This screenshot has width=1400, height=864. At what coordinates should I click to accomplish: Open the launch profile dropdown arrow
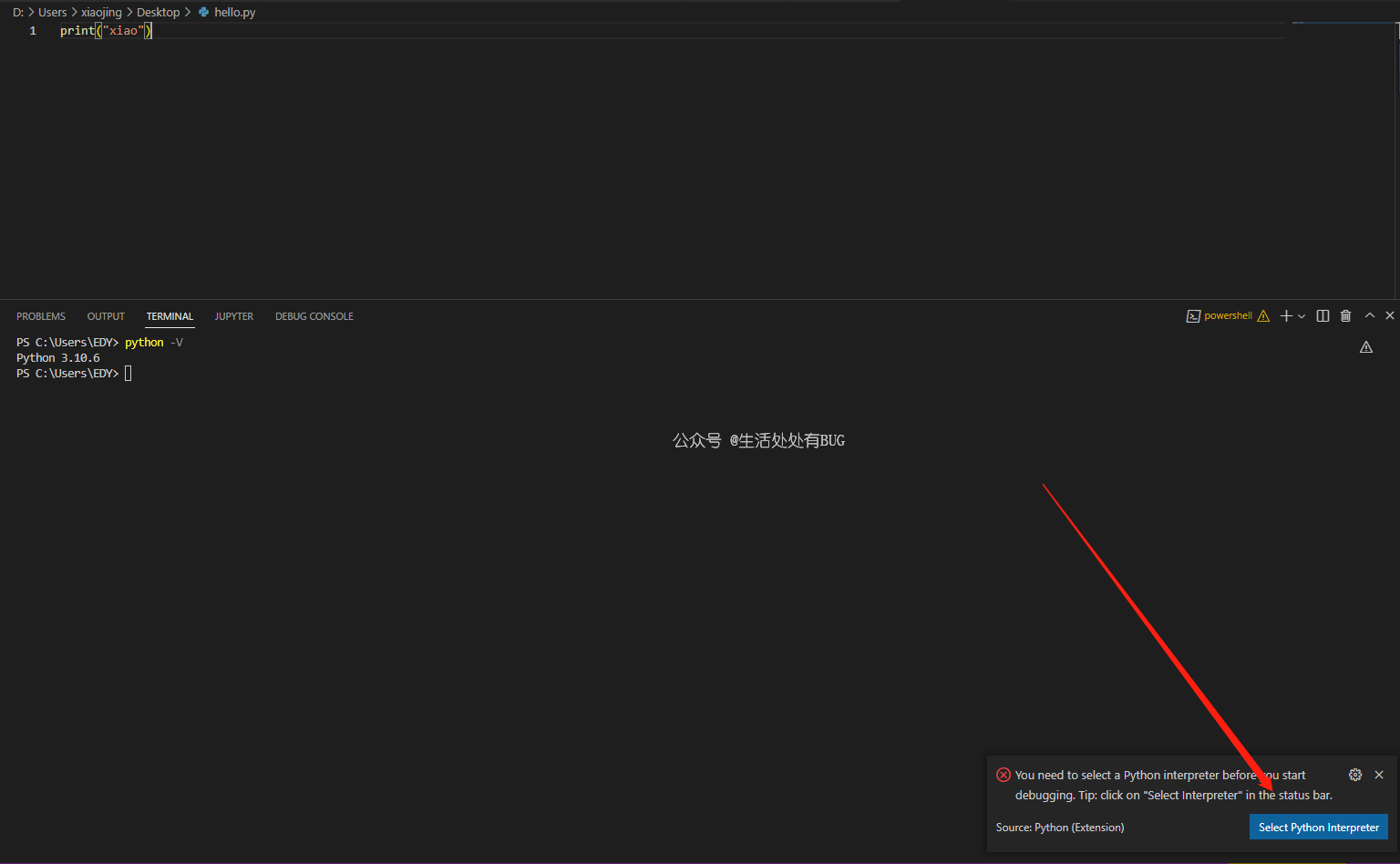click(x=1302, y=316)
